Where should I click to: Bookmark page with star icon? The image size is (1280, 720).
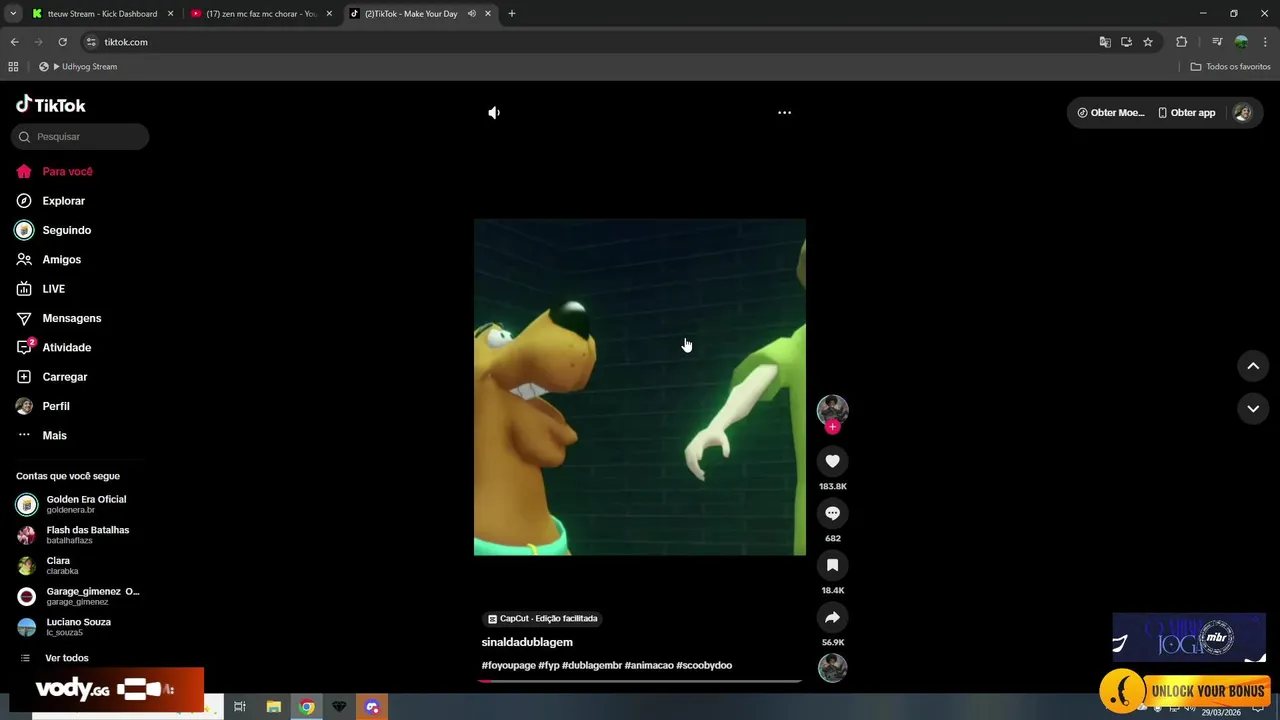1148,42
